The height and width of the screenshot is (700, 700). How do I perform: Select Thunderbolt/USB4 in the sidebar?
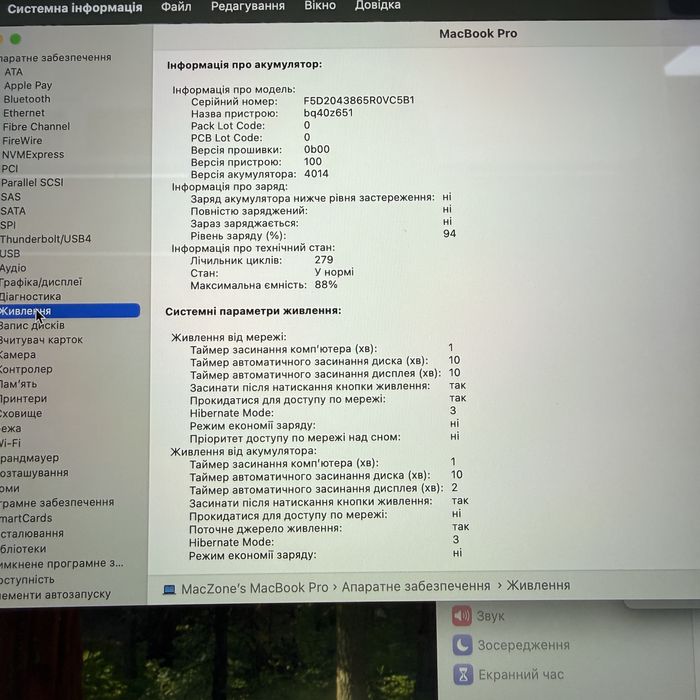click(46, 239)
